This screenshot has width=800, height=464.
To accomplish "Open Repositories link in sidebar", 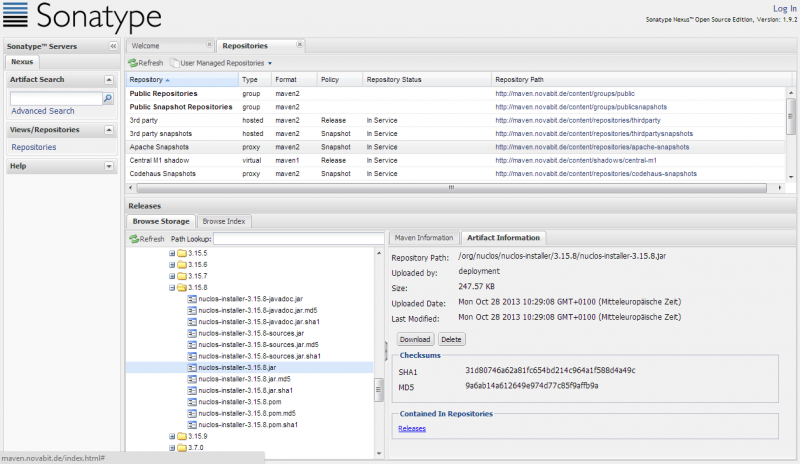I will tap(34, 147).
